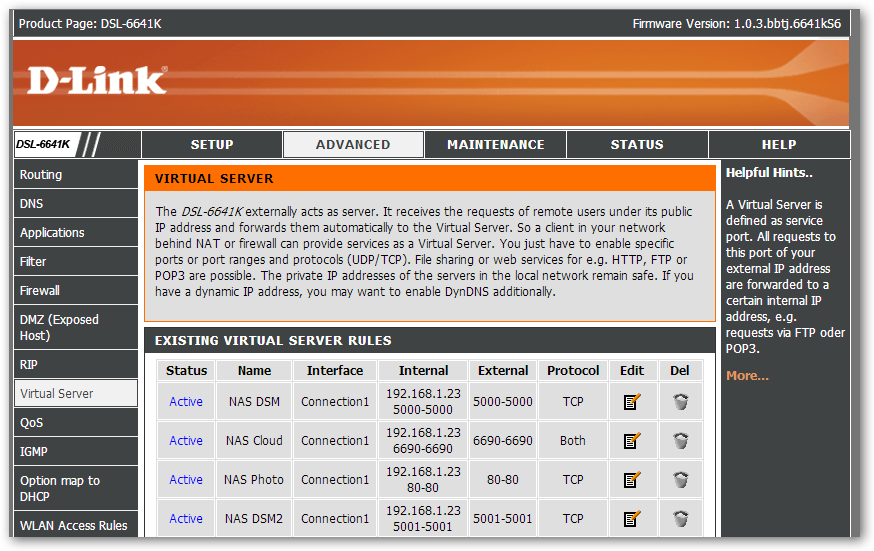Click internal 192.168.1.23 6690-6690 cell

[x=423, y=441]
